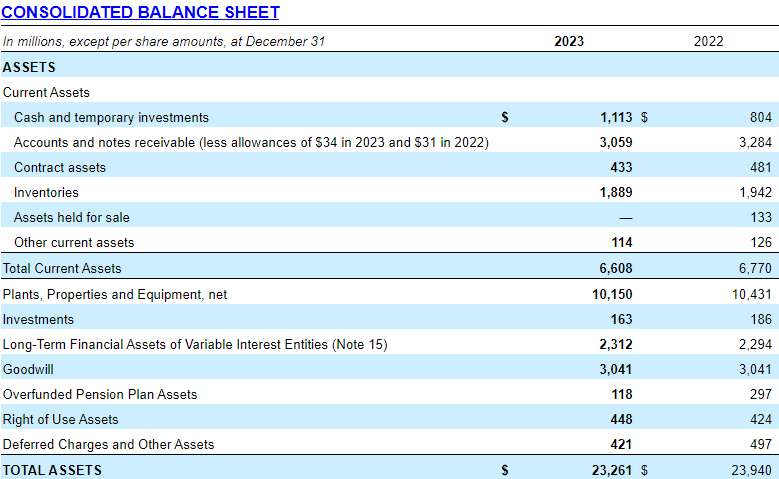Screen dimensions: 779x479
Task: Open the Consolidated Balance Sheet link
Action: pyautogui.click(x=140, y=12)
